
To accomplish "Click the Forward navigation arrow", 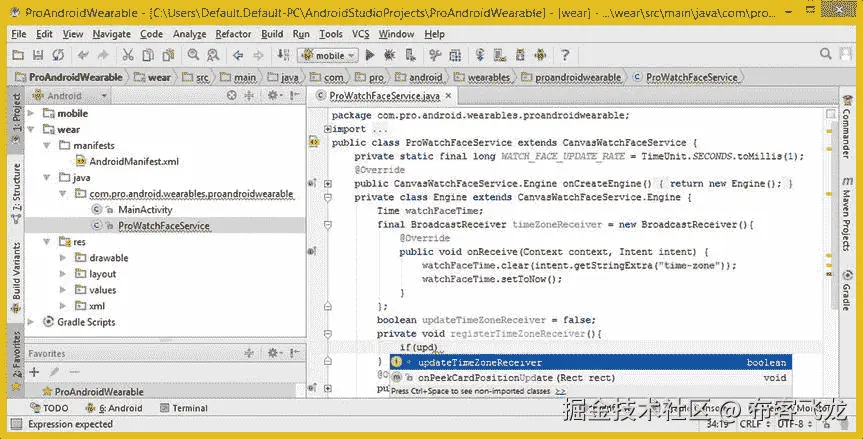I will [258, 55].
